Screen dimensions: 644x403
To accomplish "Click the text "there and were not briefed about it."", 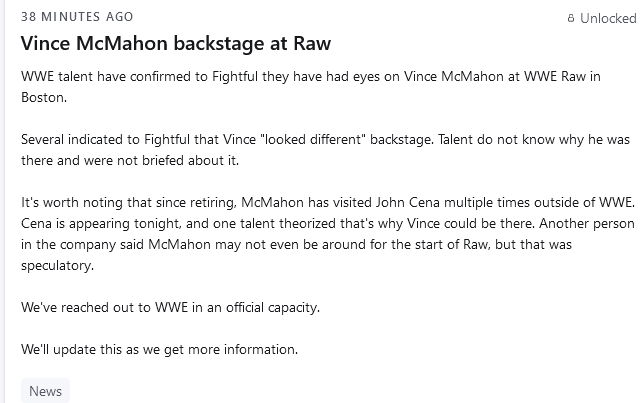I will [130, 160].
